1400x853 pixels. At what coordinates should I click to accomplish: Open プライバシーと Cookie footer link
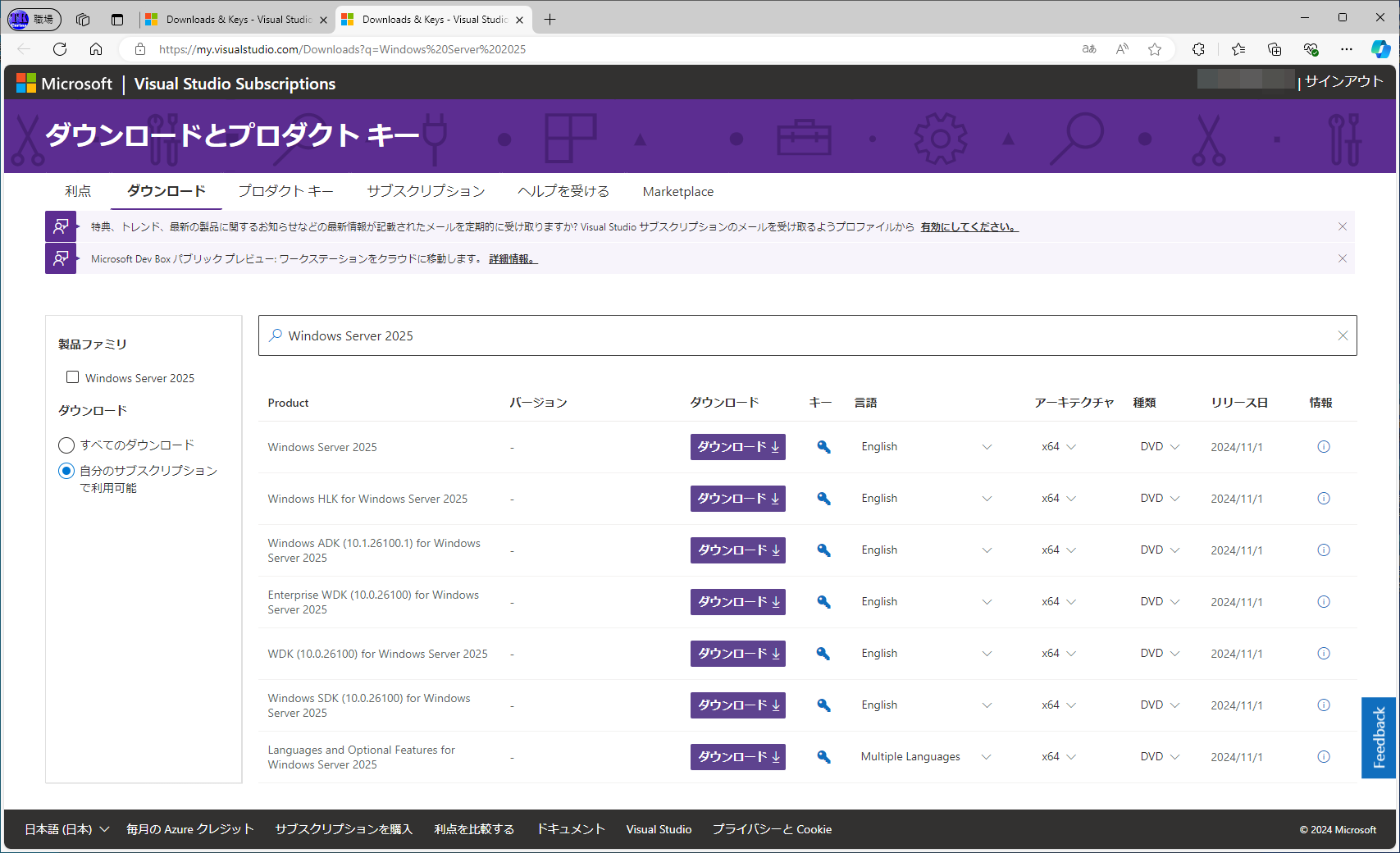[x=772, y=829]
